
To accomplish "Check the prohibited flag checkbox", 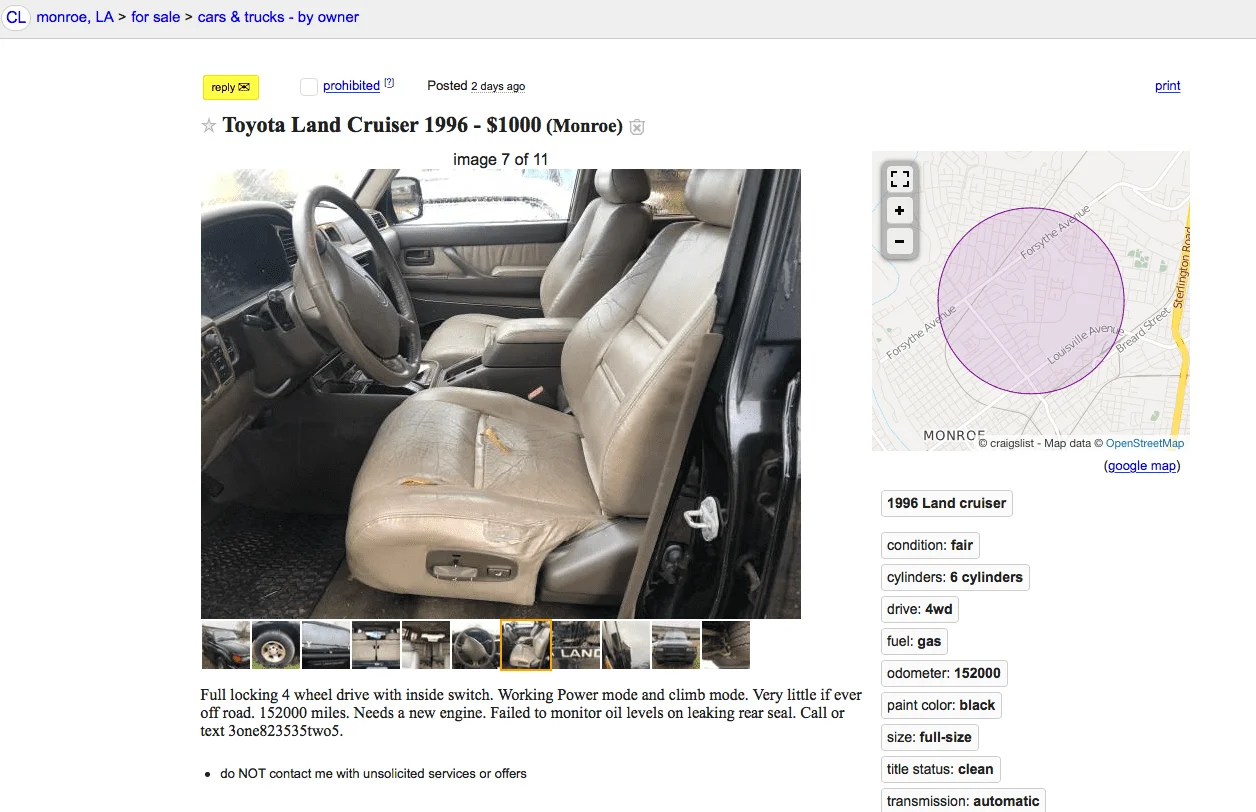I will 309,87.
